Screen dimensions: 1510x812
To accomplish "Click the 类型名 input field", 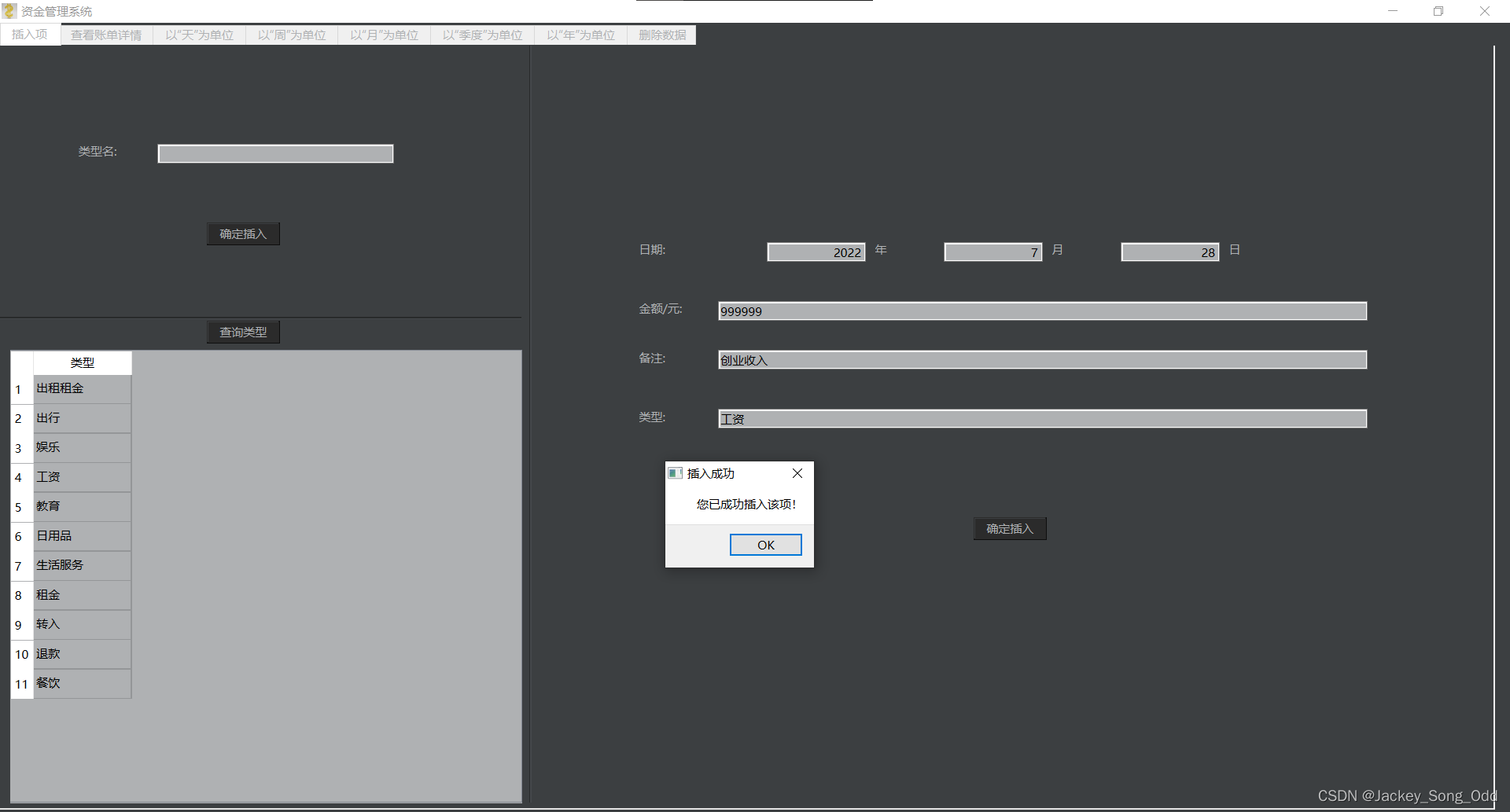I will 275,153.
